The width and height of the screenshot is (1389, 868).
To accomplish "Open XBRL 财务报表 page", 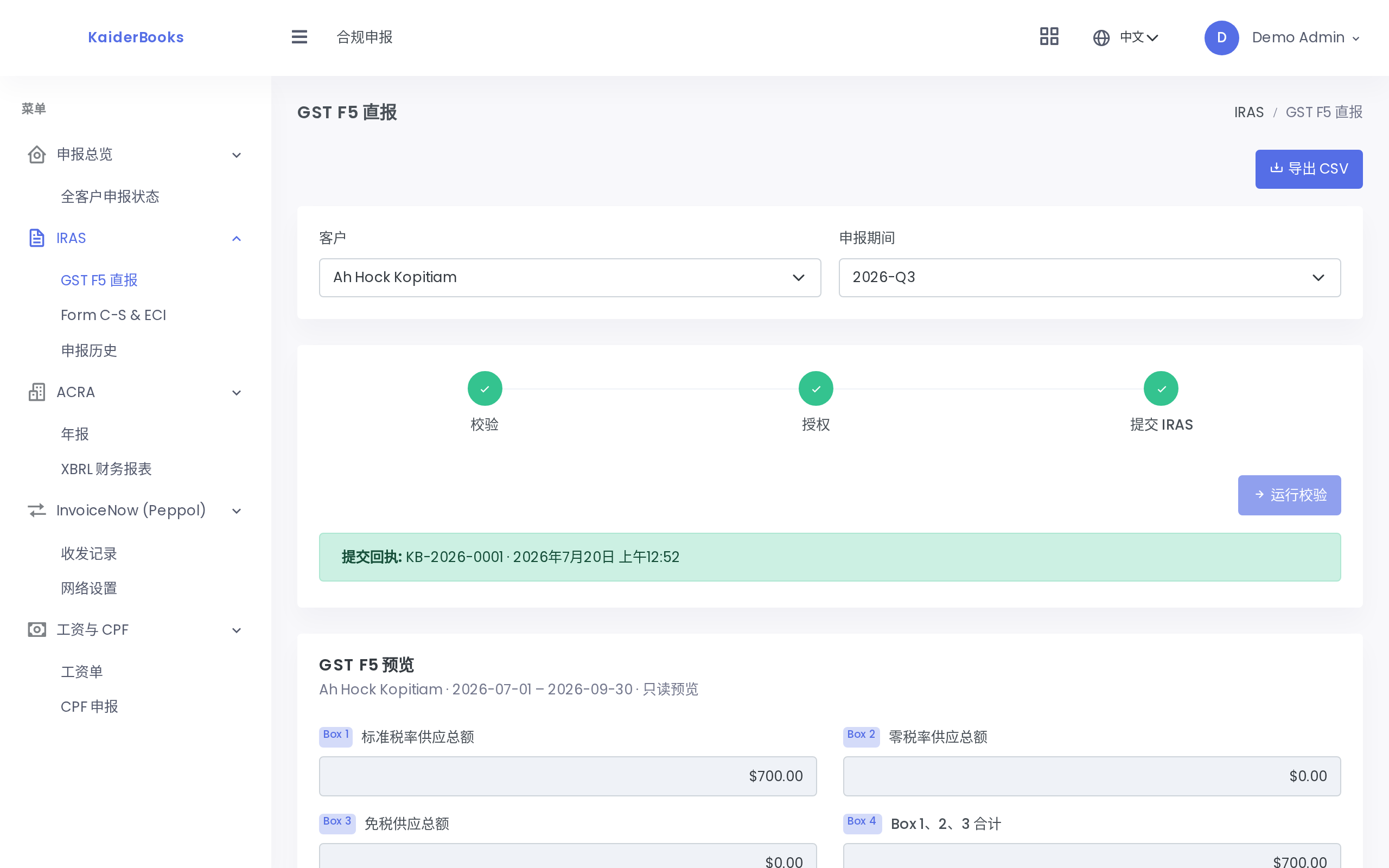I will [x=106, y=469].
